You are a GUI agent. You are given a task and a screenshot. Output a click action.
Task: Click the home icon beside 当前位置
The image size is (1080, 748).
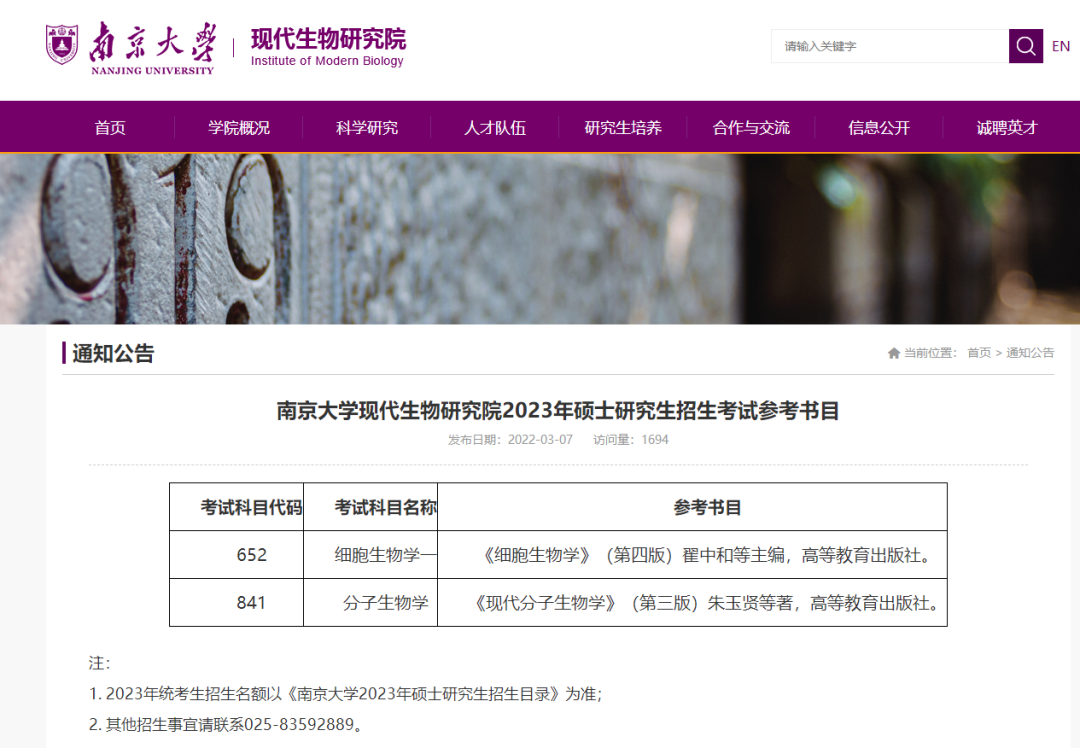(893, 352)
